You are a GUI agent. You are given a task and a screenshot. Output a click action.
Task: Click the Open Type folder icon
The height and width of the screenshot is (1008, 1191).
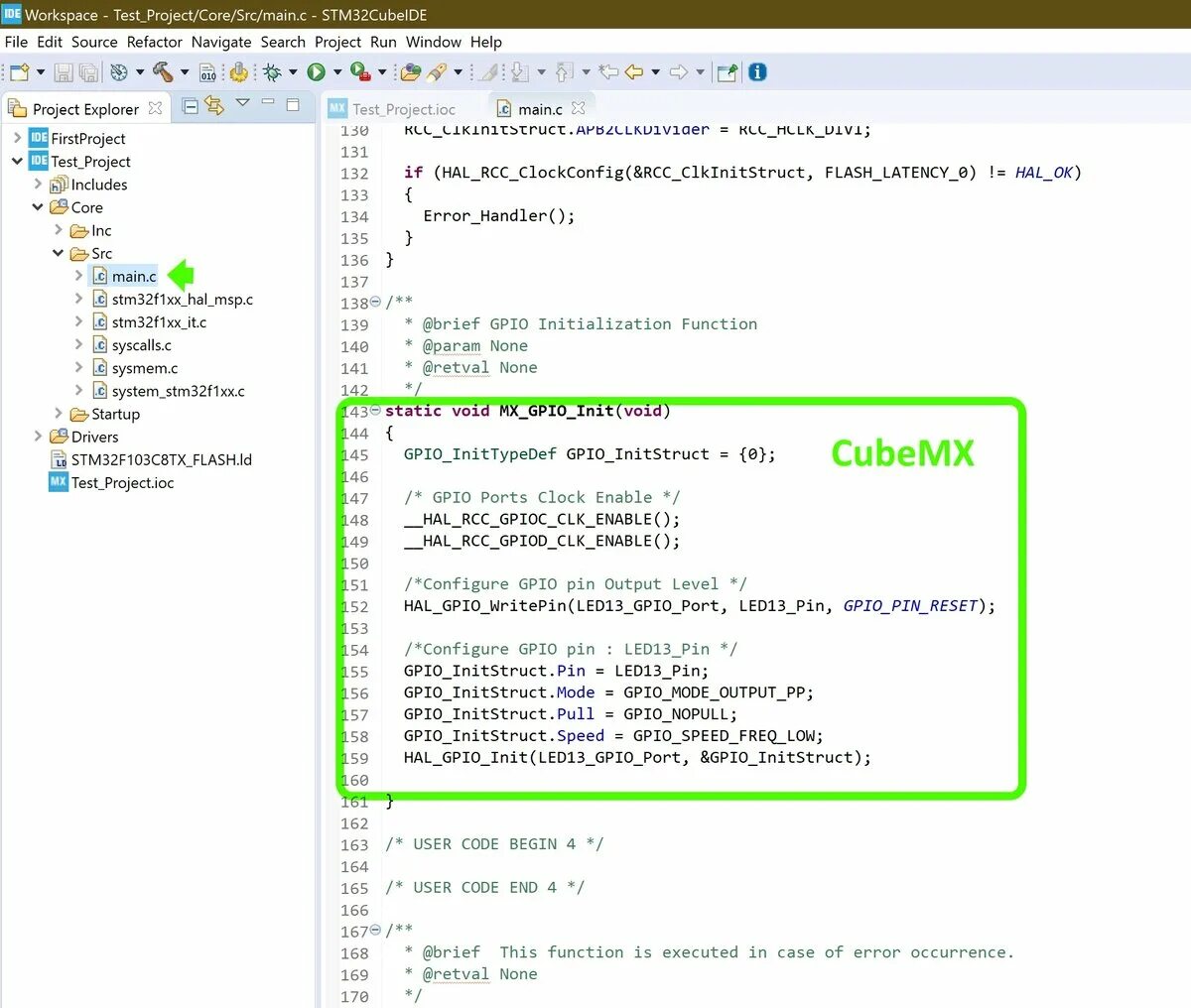pos(411,72)
